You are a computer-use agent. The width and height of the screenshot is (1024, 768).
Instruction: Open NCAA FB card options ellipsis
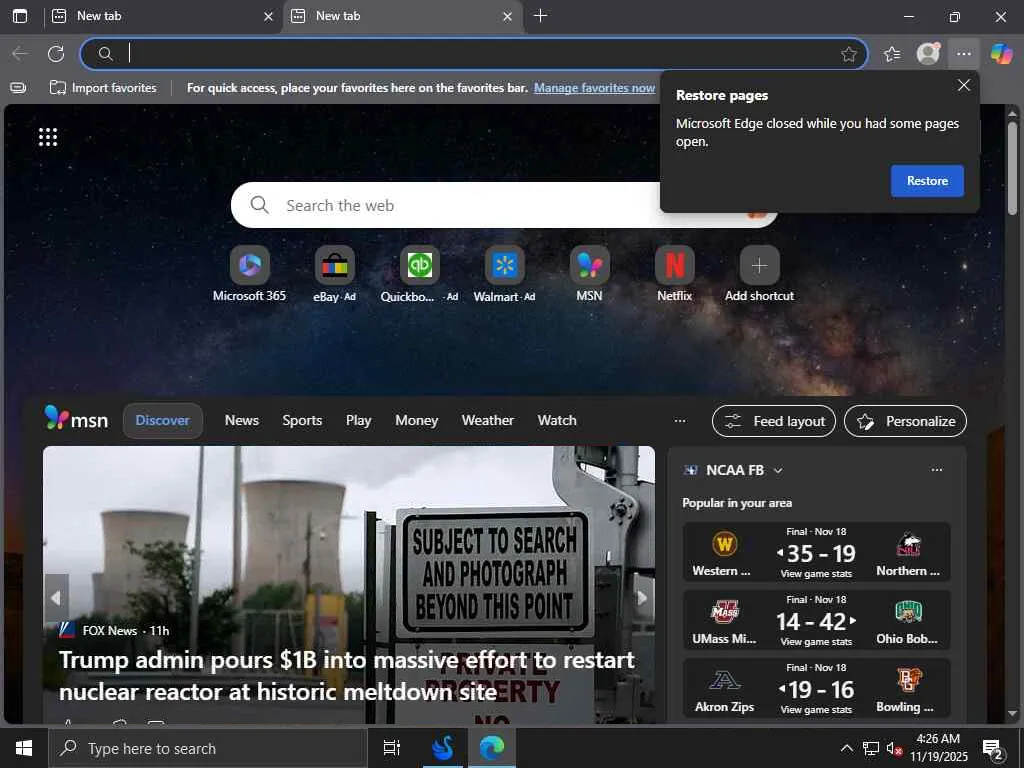click(936, 470)
